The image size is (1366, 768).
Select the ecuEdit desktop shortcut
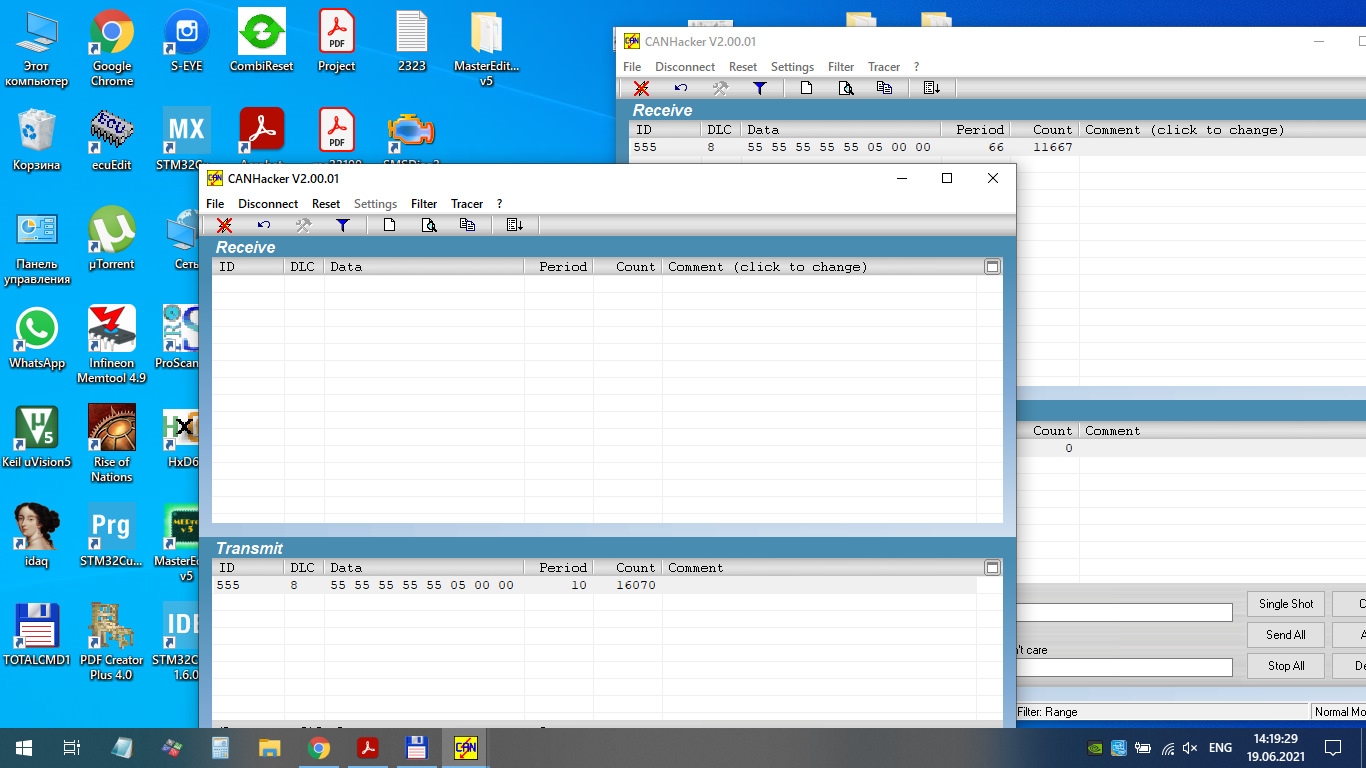(x=112, y=140)
